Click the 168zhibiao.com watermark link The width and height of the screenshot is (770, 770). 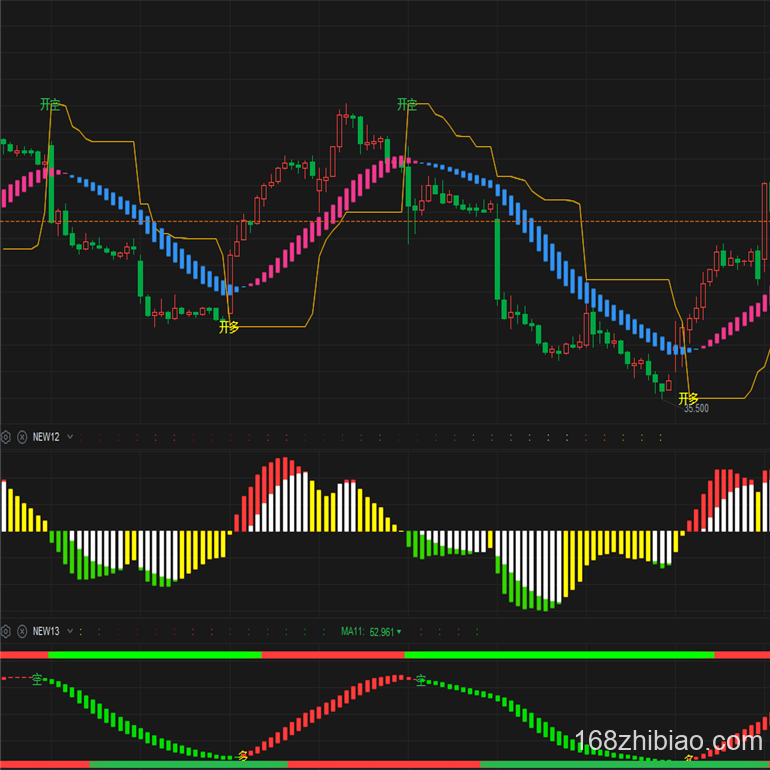[x=669, y=743]
